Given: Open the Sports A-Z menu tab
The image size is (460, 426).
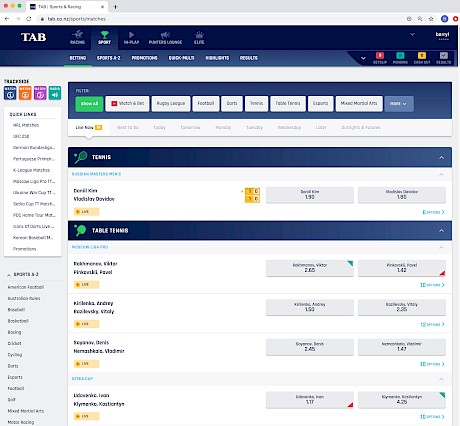Looking at the screenshot, I should 109,58.
